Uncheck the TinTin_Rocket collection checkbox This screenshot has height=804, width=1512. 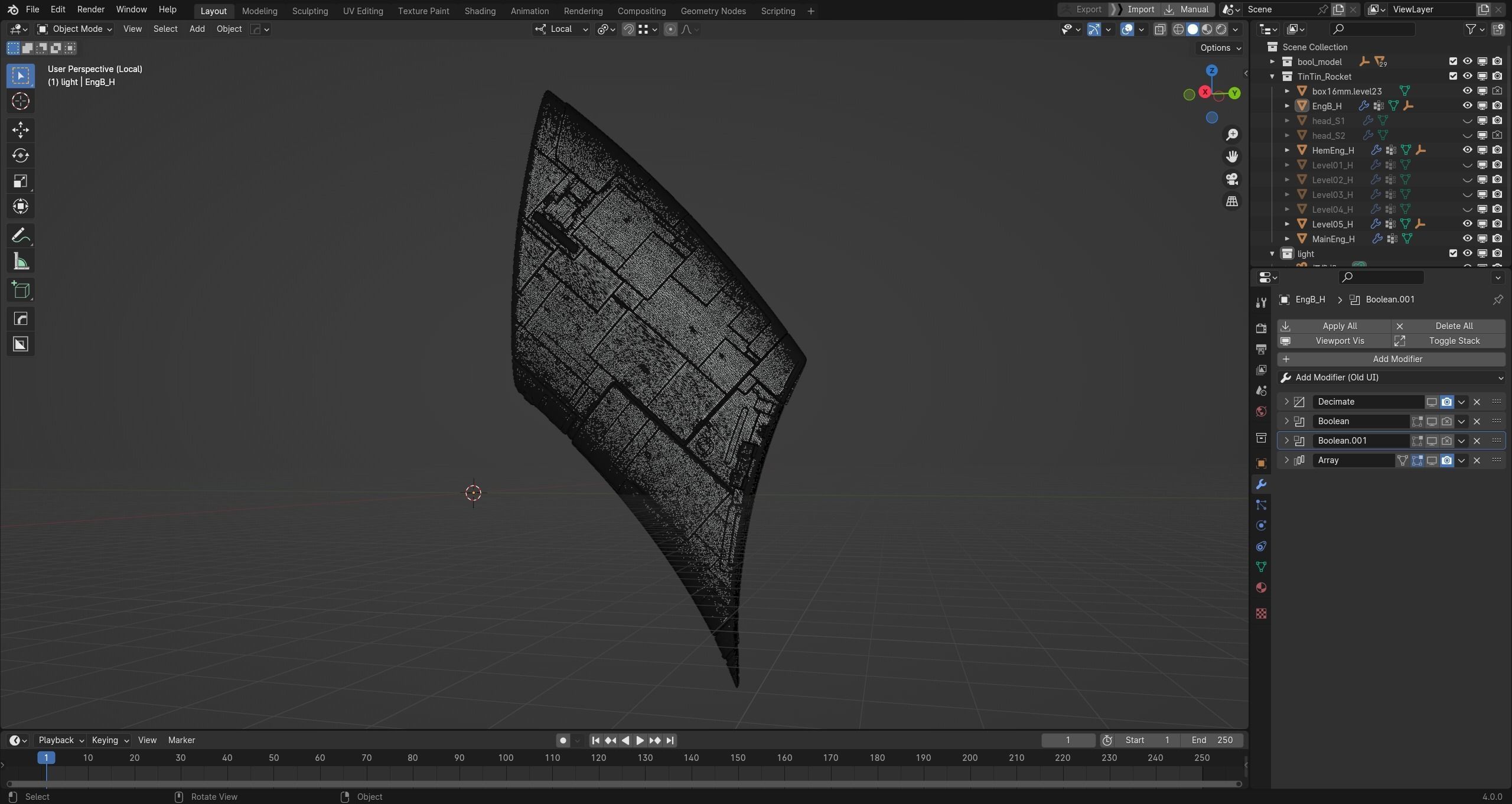(x=1453, y=76)
